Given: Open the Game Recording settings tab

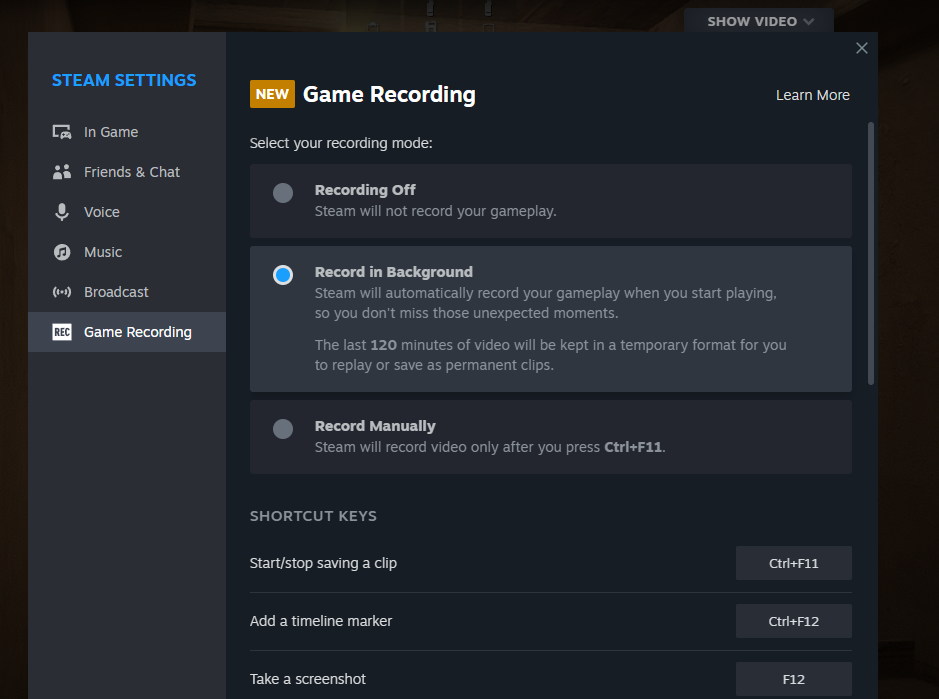Looking at the screenshot, I should (127, 332).
